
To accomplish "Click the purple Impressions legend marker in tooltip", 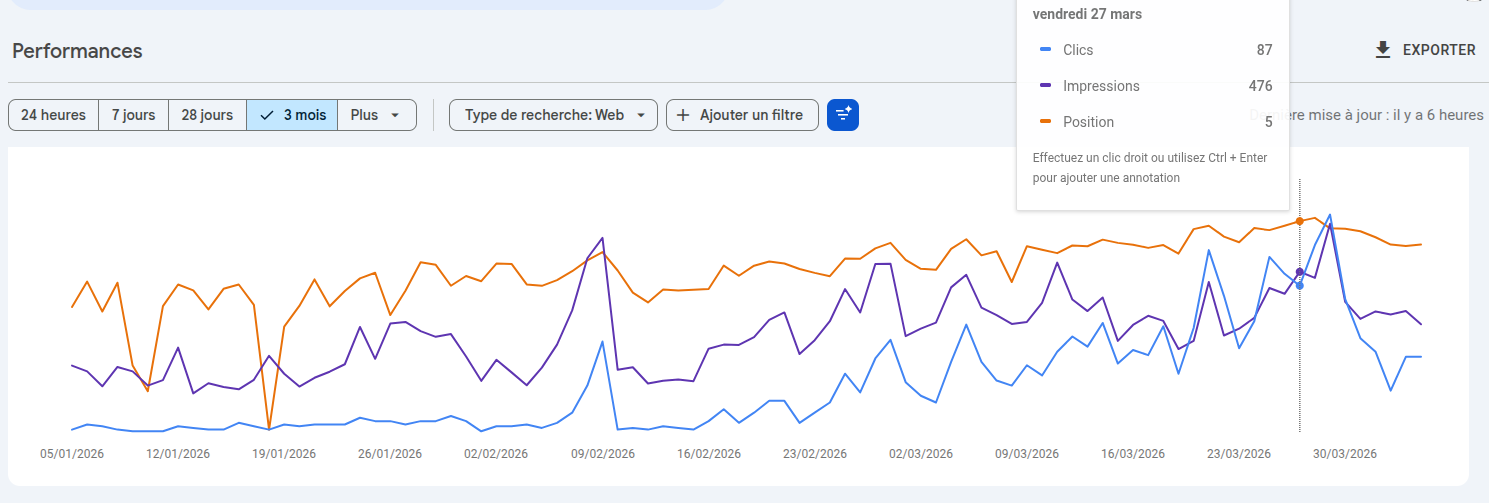I will pyautogui.click(x=1045, y=86).
